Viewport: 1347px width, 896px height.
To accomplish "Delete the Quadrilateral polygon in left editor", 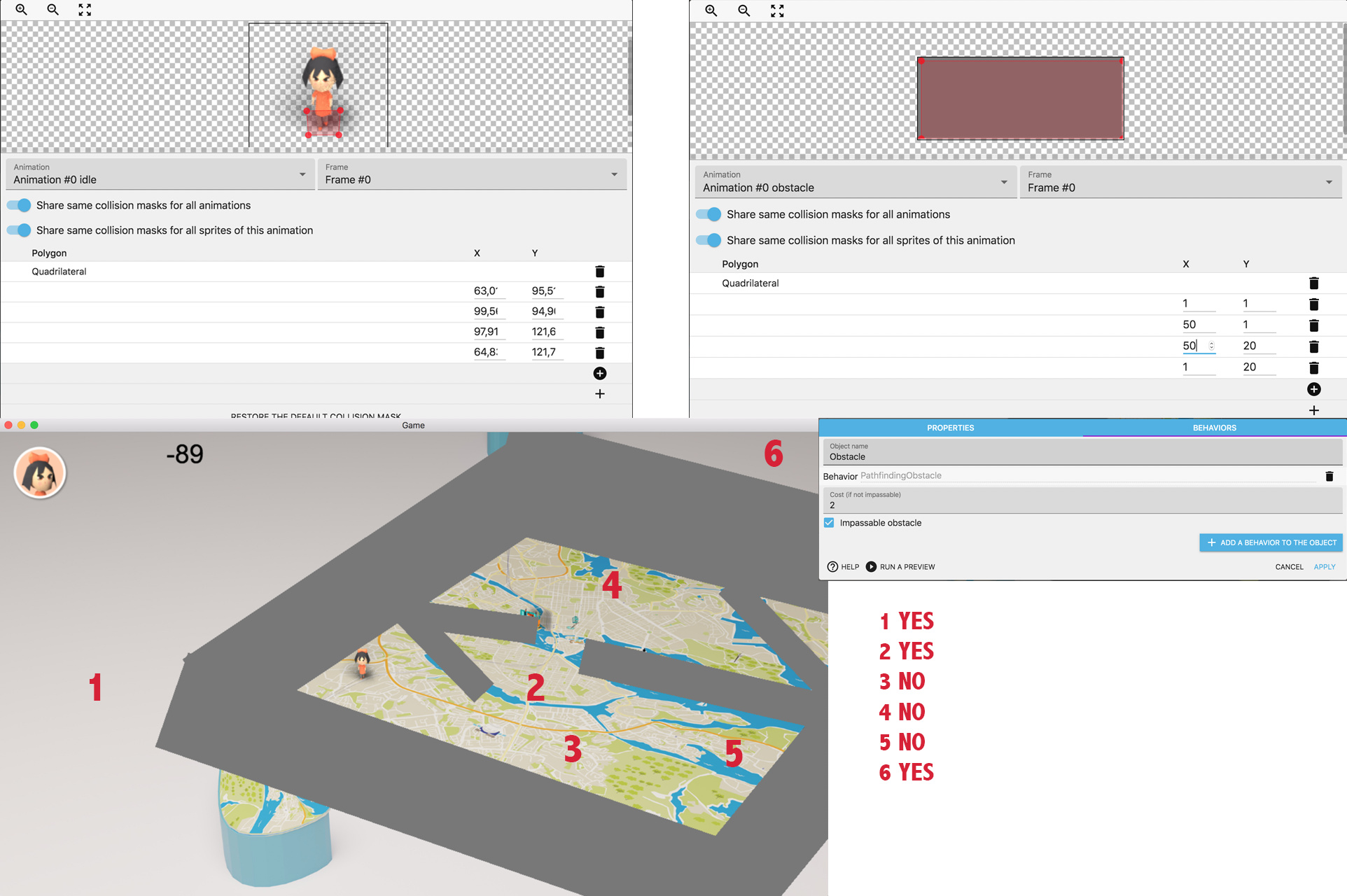I will (x=600, y=272).
